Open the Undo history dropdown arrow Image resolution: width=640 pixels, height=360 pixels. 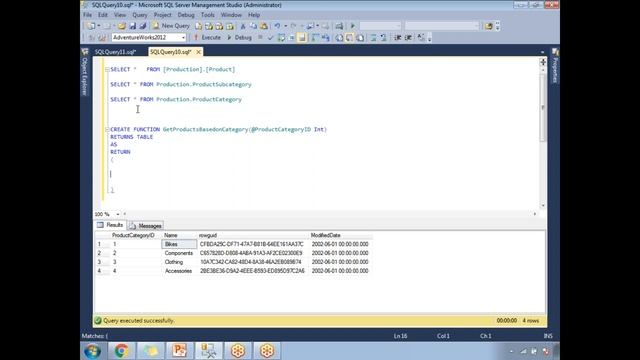pos(285,26)
